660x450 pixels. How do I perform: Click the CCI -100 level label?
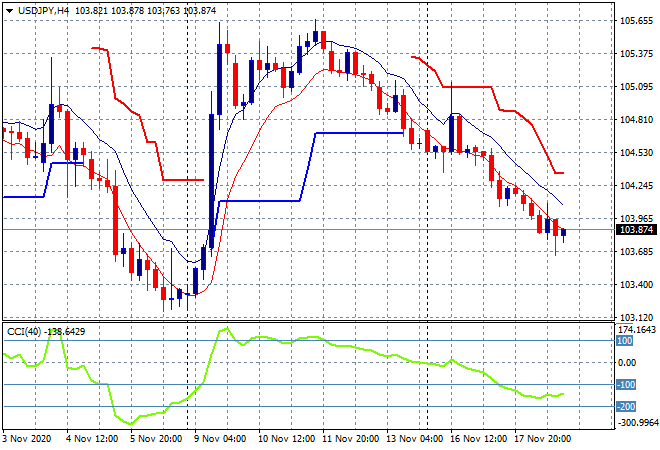click(626, 384)
